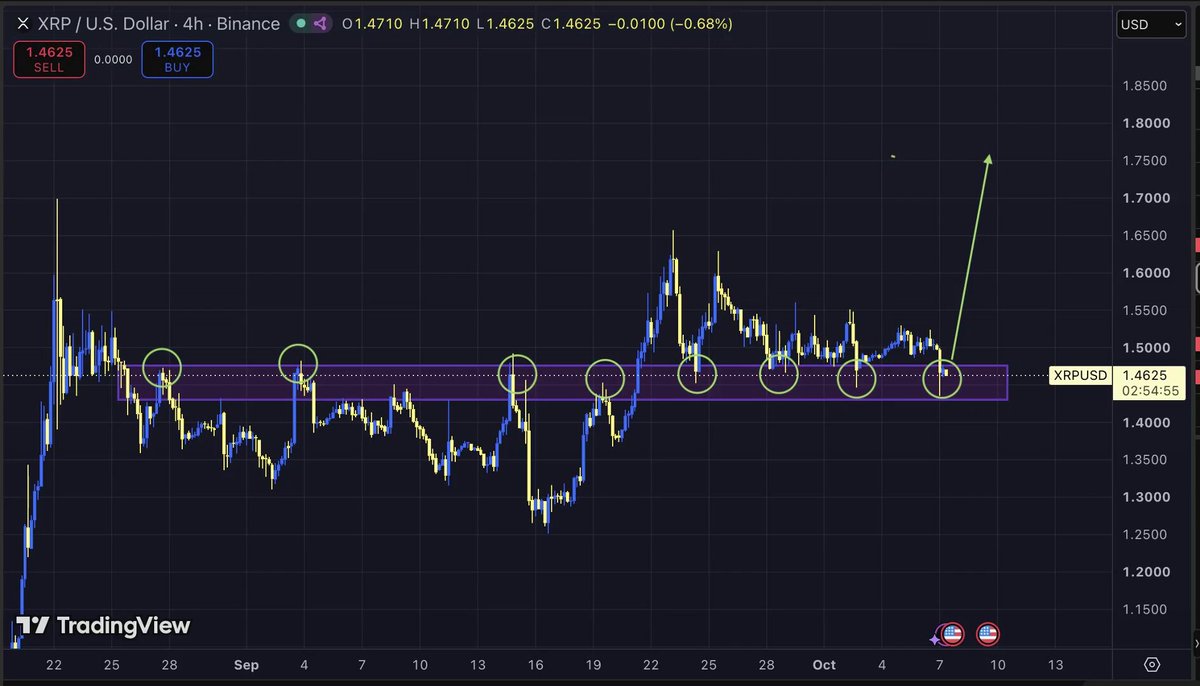The height and width of the screenshot is (686, 1200).
Task: Click the 0.0000 spread value
Action: click(113, 59)
